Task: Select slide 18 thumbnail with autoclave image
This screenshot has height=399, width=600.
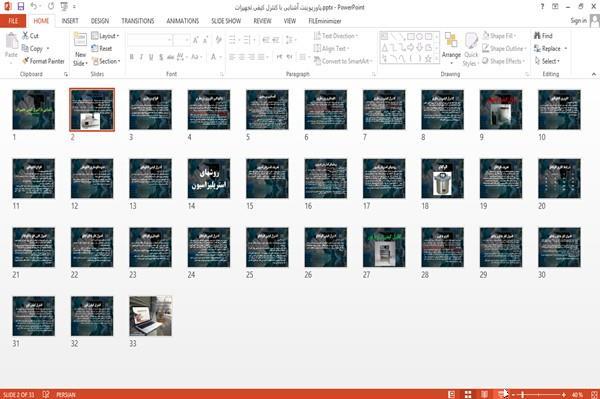Action: tap(442, 179)
